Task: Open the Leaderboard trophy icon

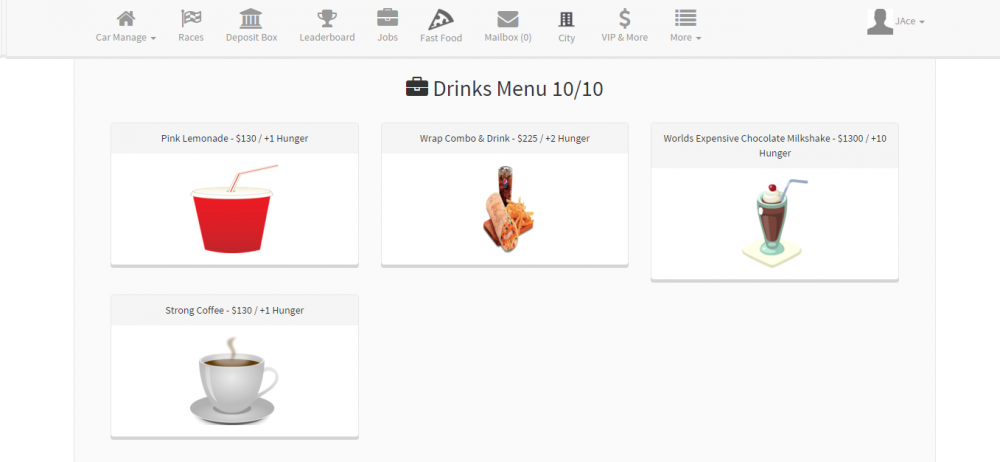Action: pyautogui.click(x=327, y=19)
